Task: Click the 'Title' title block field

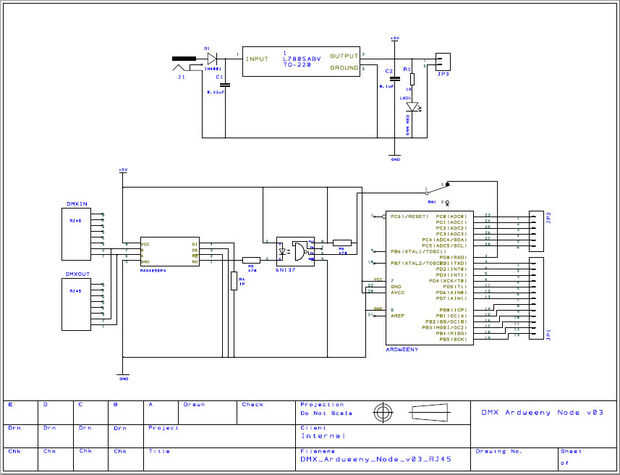Action: [219, 459]
